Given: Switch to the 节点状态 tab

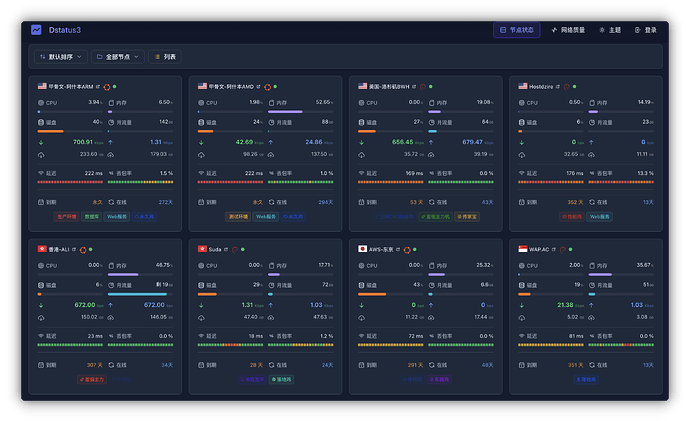Looking at the screenshot, I should 517,30.
